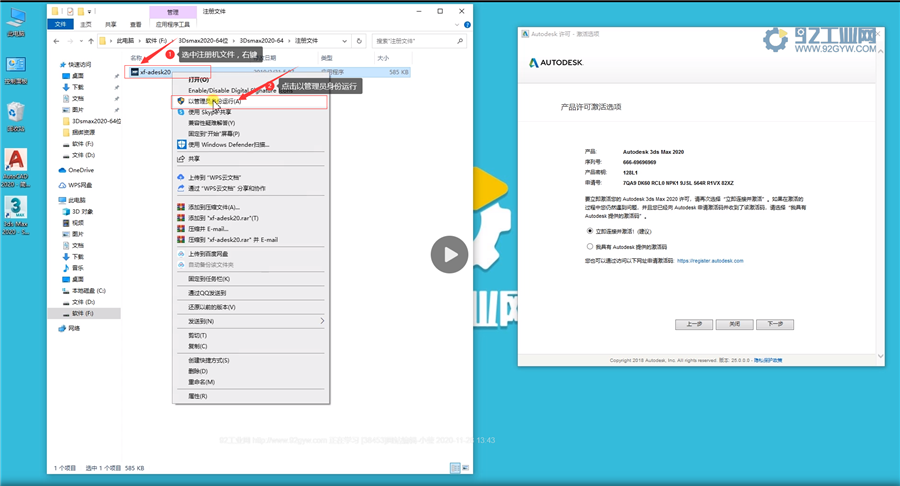Click 此电脑 in address breadcrumb
The width and height of the screenshot is (900, 486).
125,41
